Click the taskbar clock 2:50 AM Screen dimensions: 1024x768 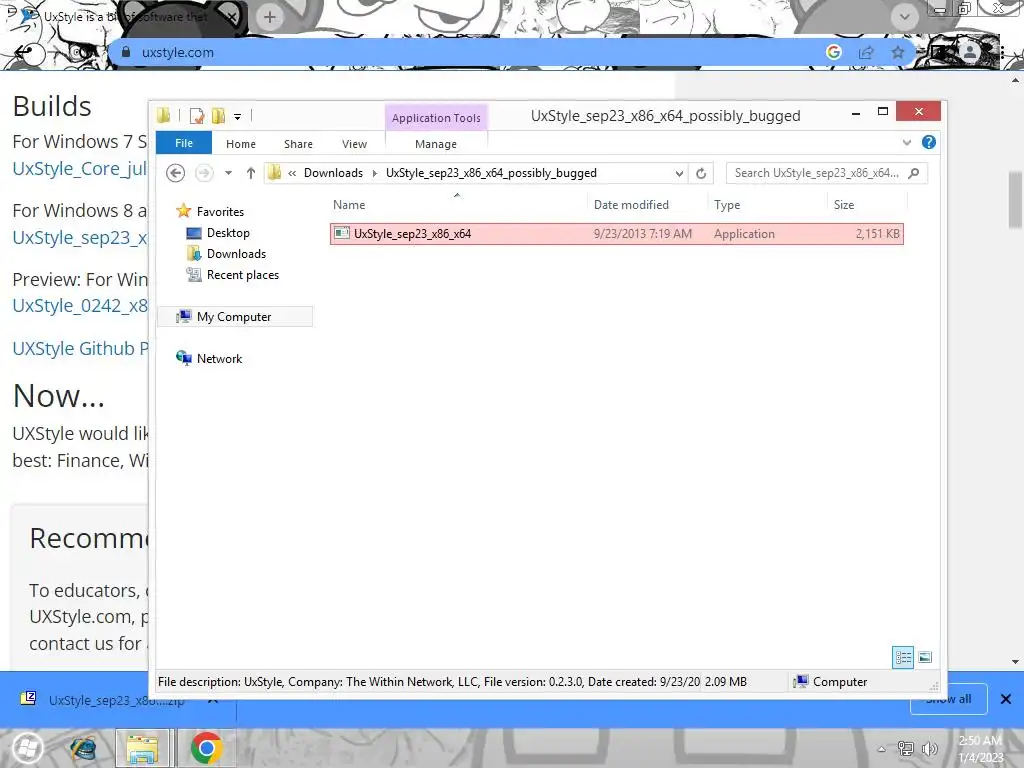pos(980,749)
